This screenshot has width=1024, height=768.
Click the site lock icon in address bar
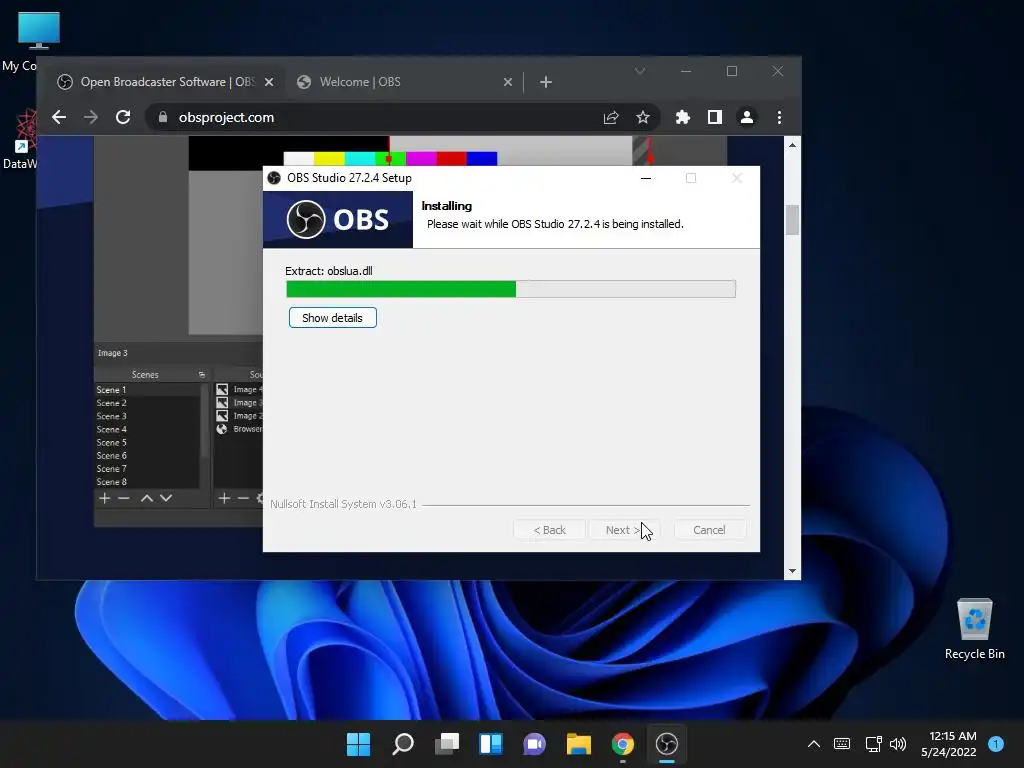[163, 118]
